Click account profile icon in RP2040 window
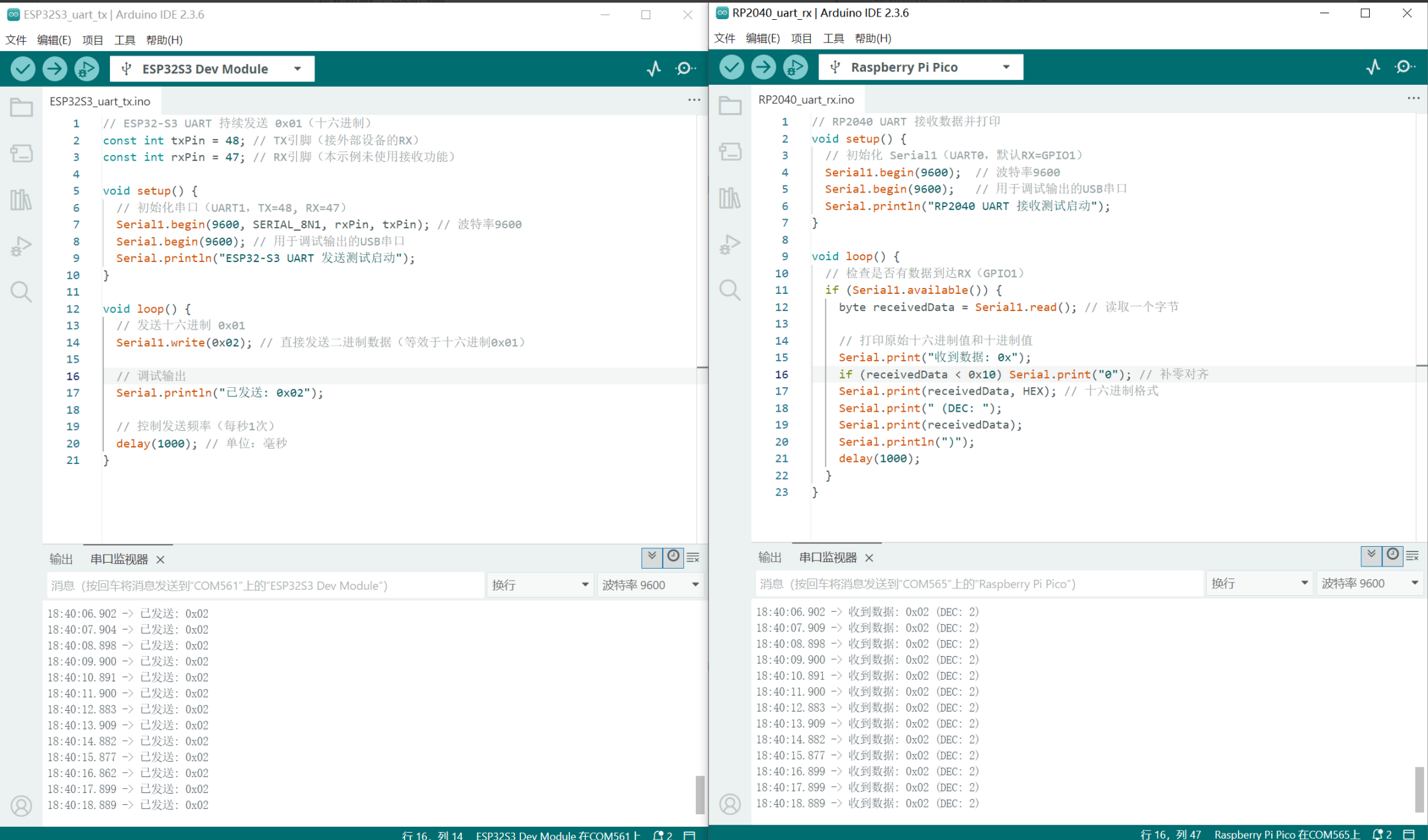Screen dimensions: 1428x840 730,804
